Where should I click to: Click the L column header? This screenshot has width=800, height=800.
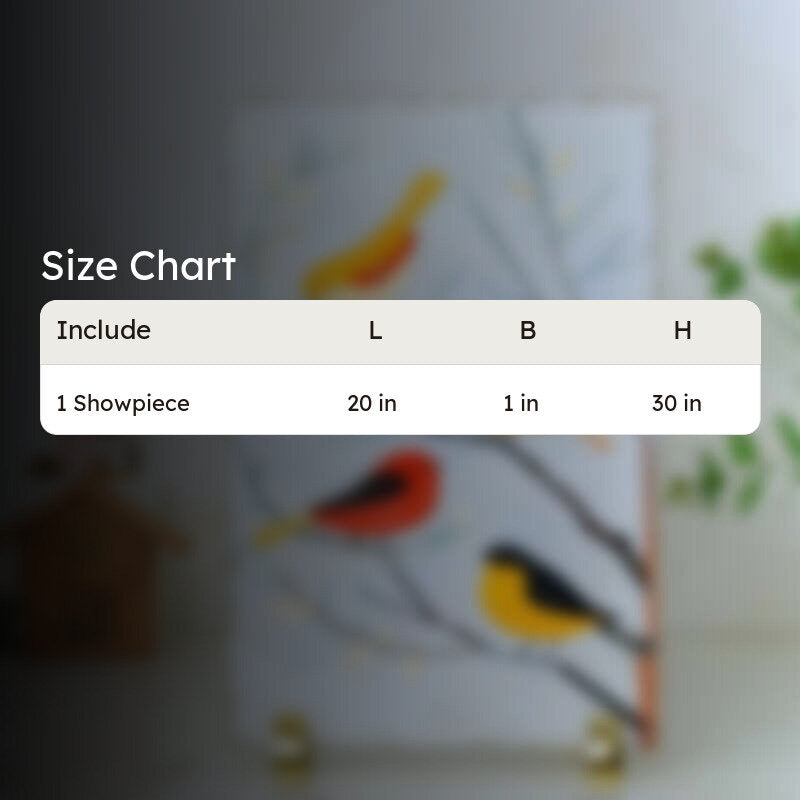pyautogui.click(x=376, y=331)
